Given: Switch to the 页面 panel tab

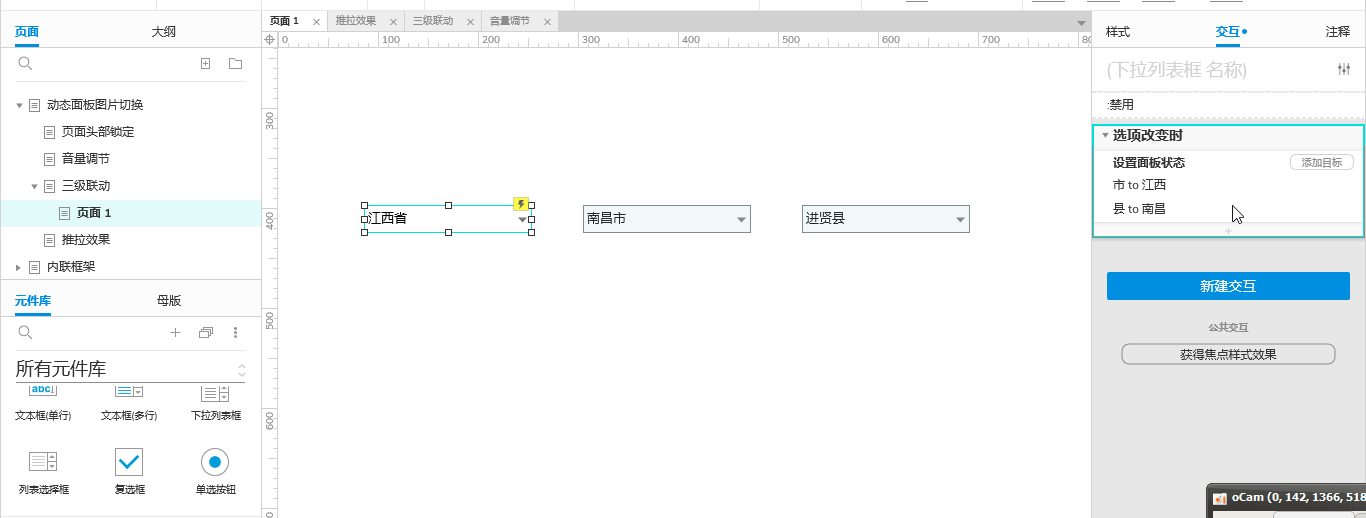Looking at the screenshot, I should coord(27,32).
